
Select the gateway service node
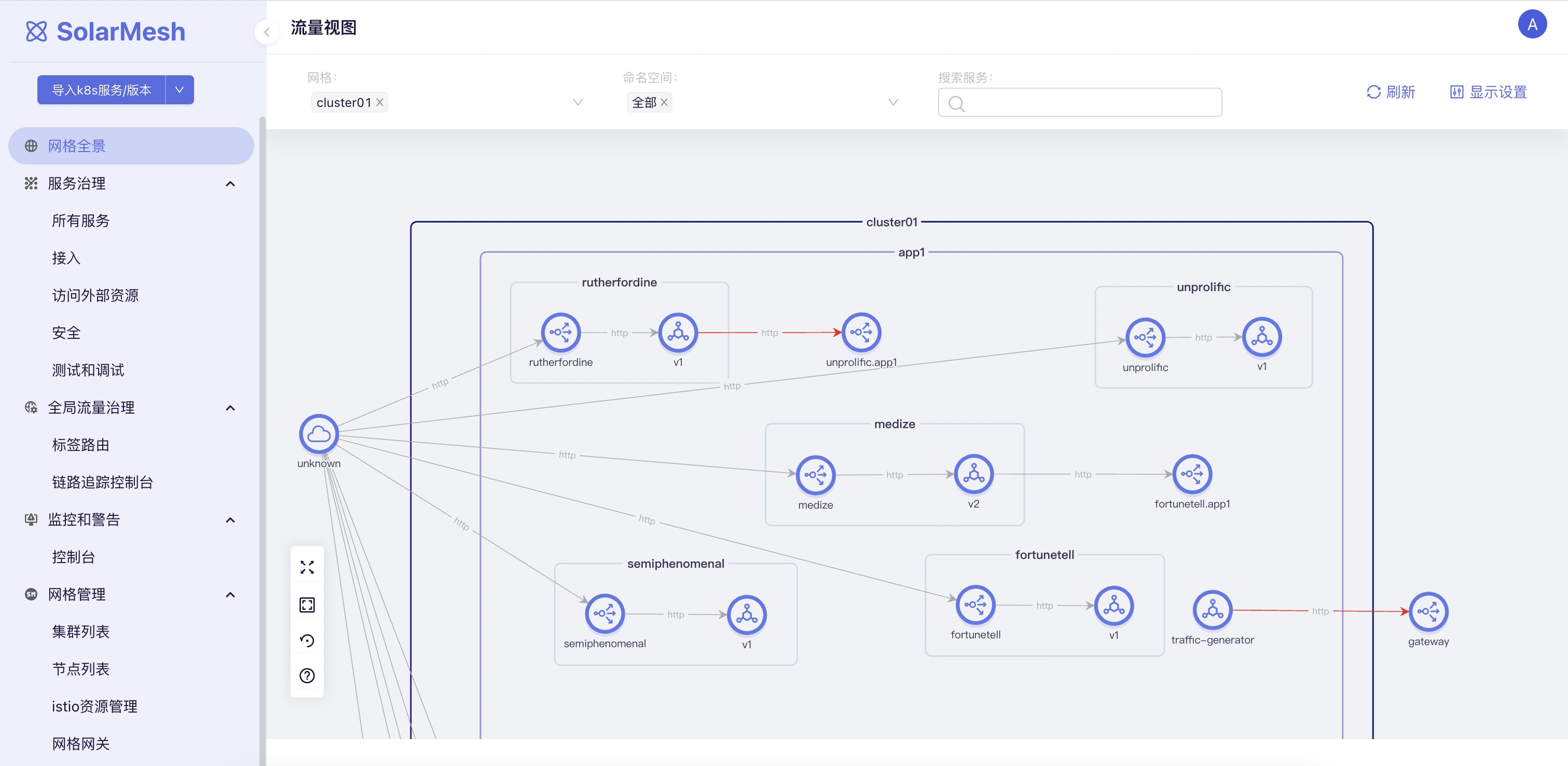point(1428,611)
